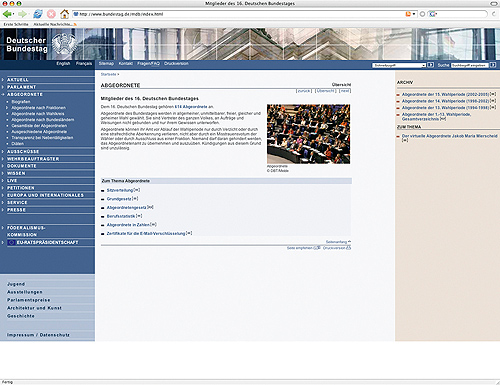Go to the browser home icon
500x385 pixels.
[x=64, y=14]
